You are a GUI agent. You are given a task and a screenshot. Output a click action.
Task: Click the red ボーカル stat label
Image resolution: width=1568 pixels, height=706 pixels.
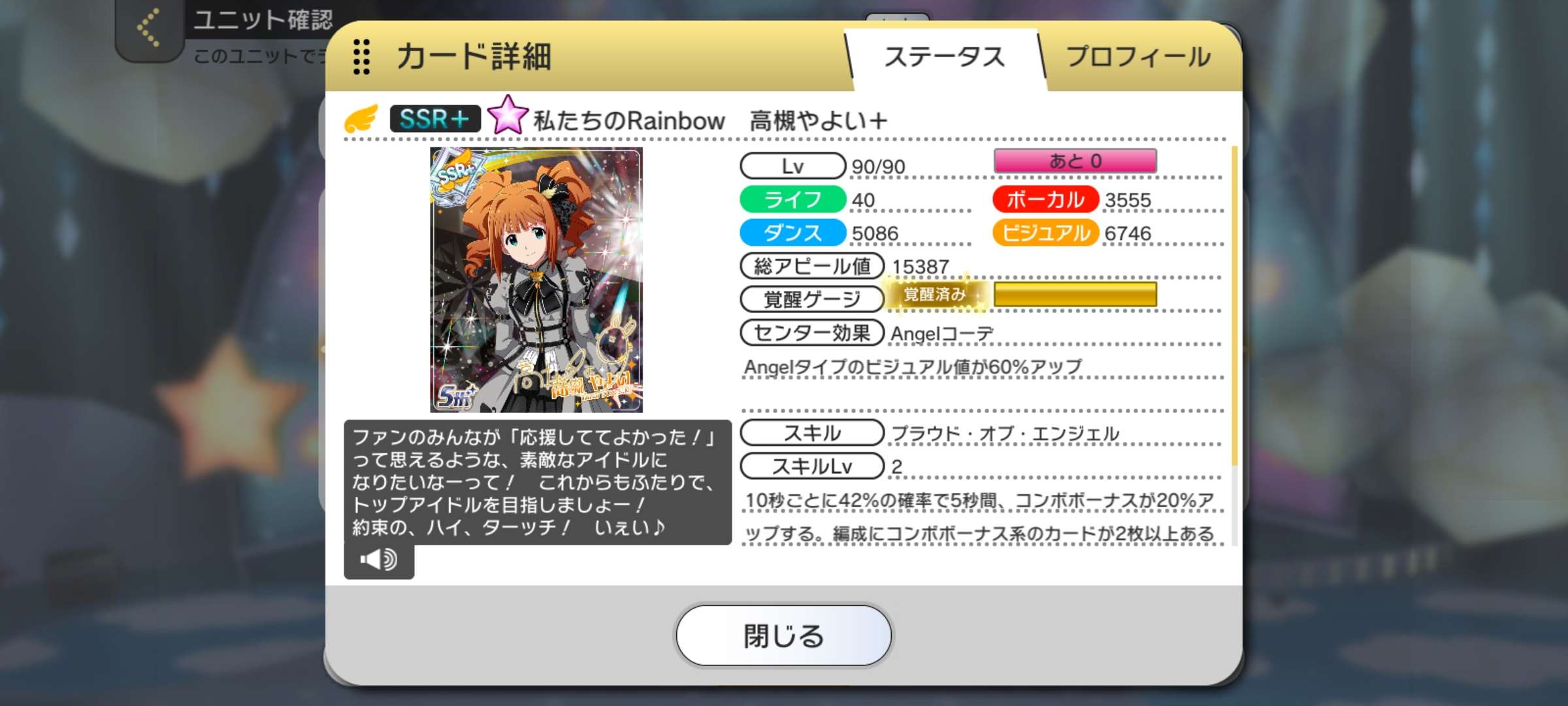tap(1045, 199)
